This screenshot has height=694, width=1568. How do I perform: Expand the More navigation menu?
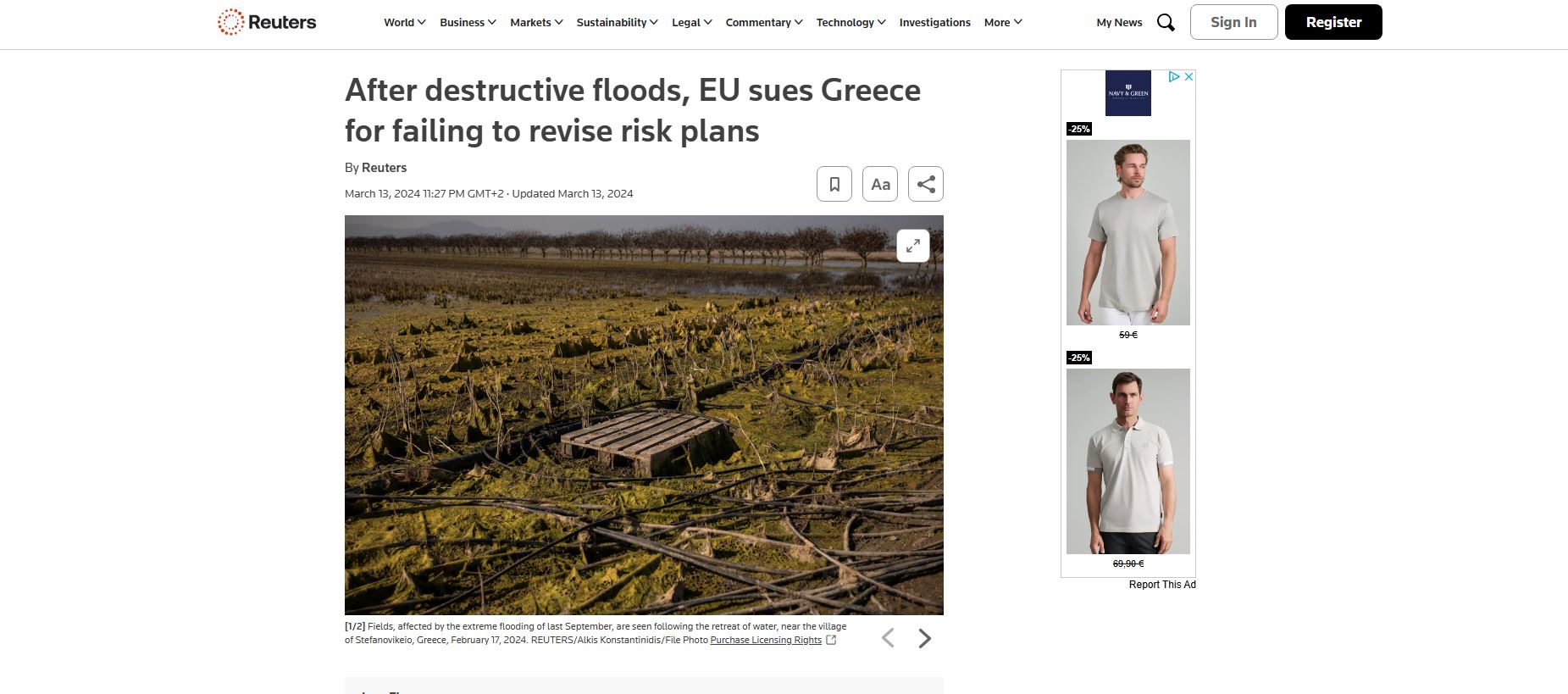click(x=1003, y=23)
